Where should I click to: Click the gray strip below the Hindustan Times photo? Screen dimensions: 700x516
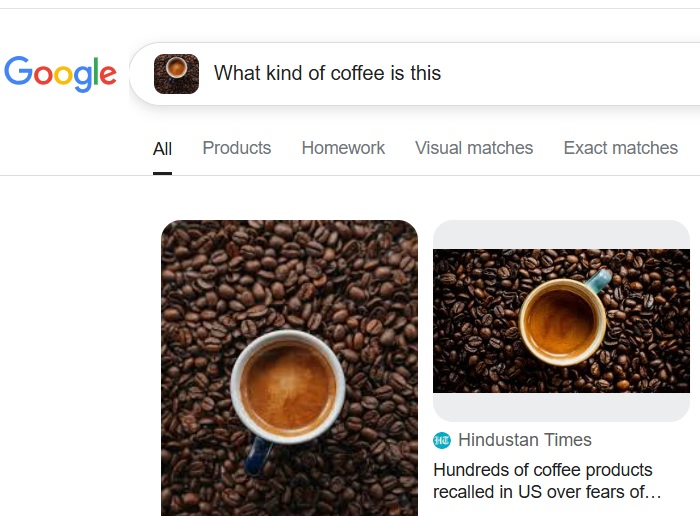[561, 407]
